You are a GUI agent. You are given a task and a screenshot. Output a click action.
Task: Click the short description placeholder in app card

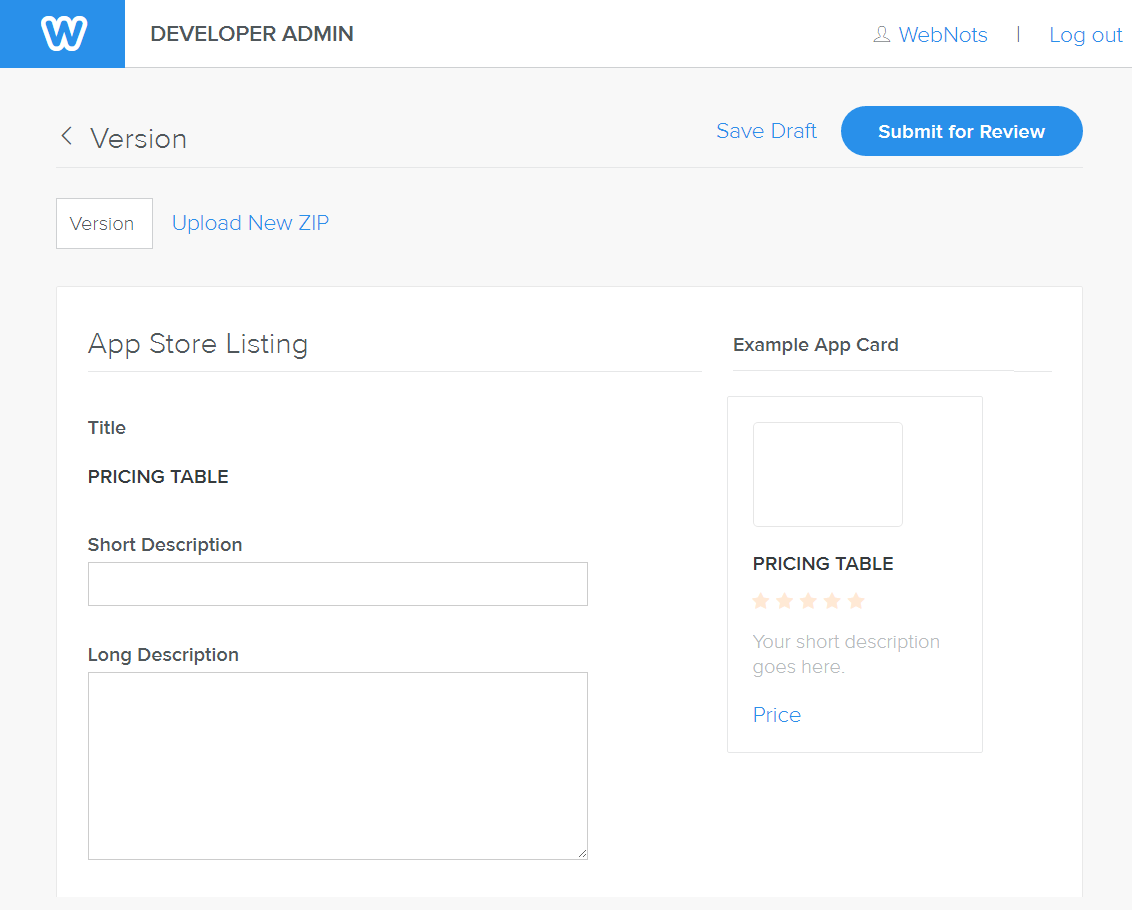(x=845, y=654)
